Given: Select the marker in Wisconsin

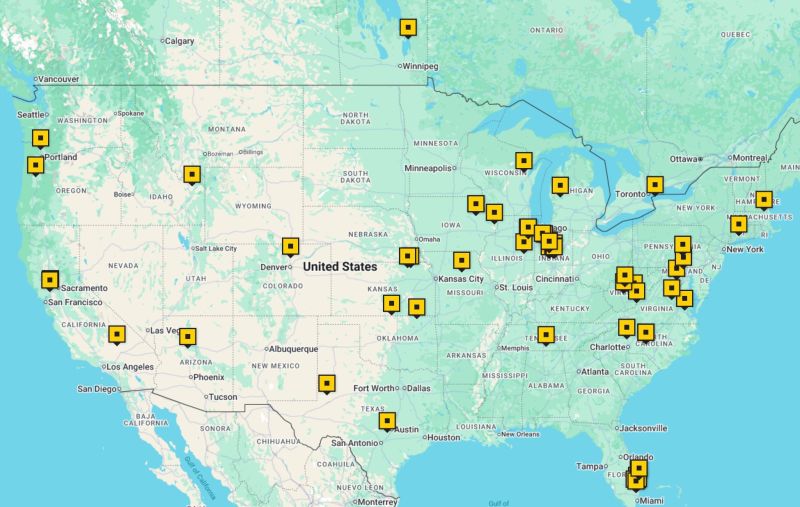Looking at the screenshot, I should [x=523, y=160].
